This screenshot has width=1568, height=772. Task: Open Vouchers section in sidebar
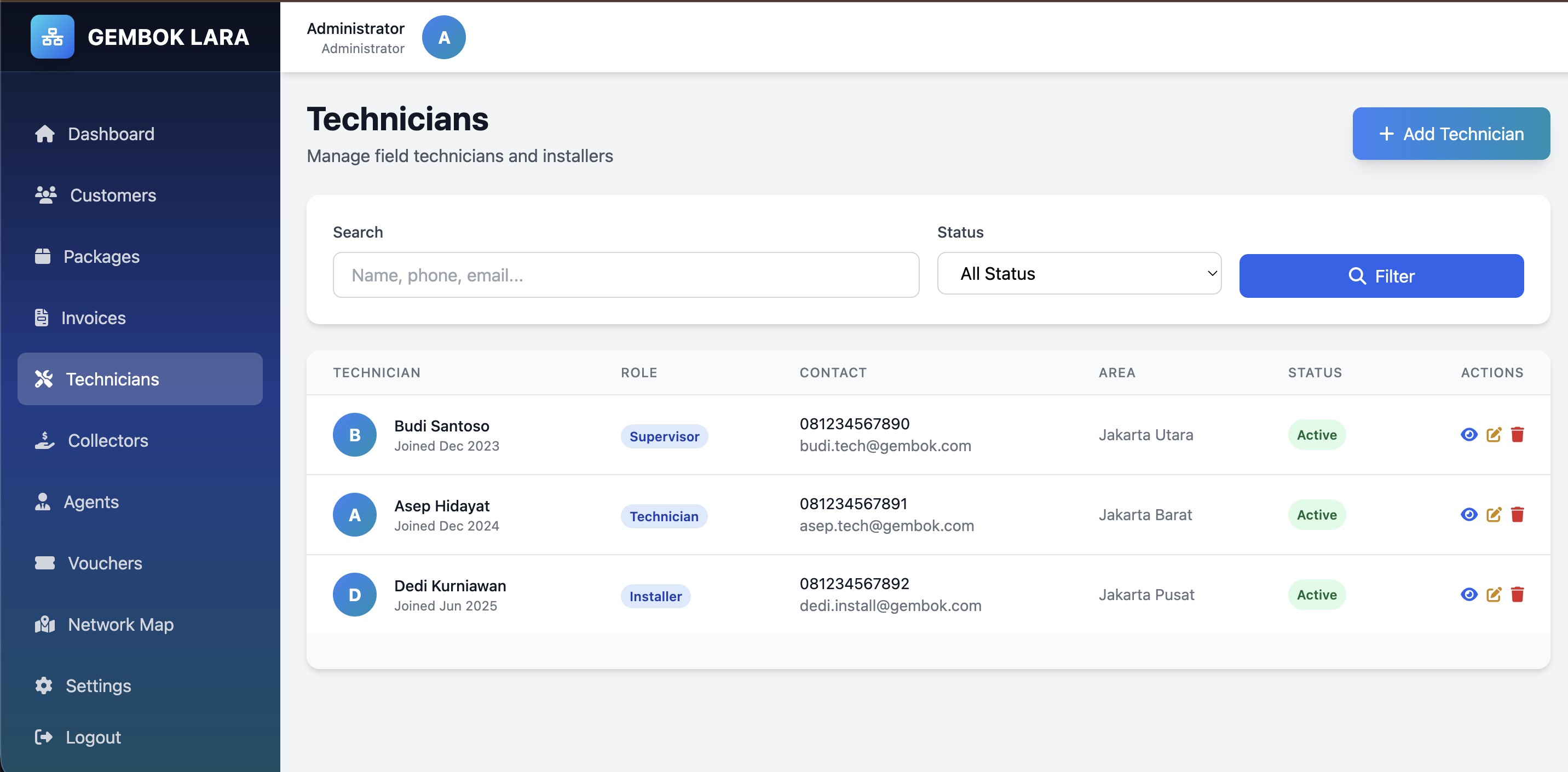click(x=105, y=563)
